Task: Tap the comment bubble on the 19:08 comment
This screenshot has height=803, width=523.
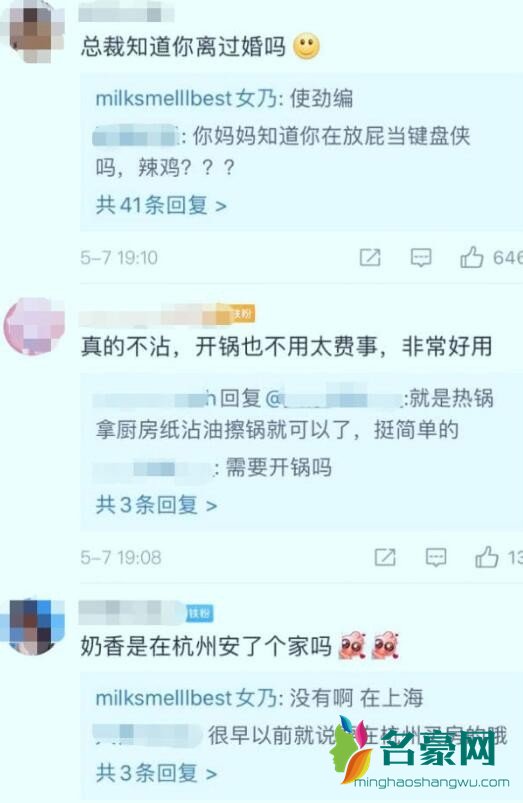Action: (435, 557)
